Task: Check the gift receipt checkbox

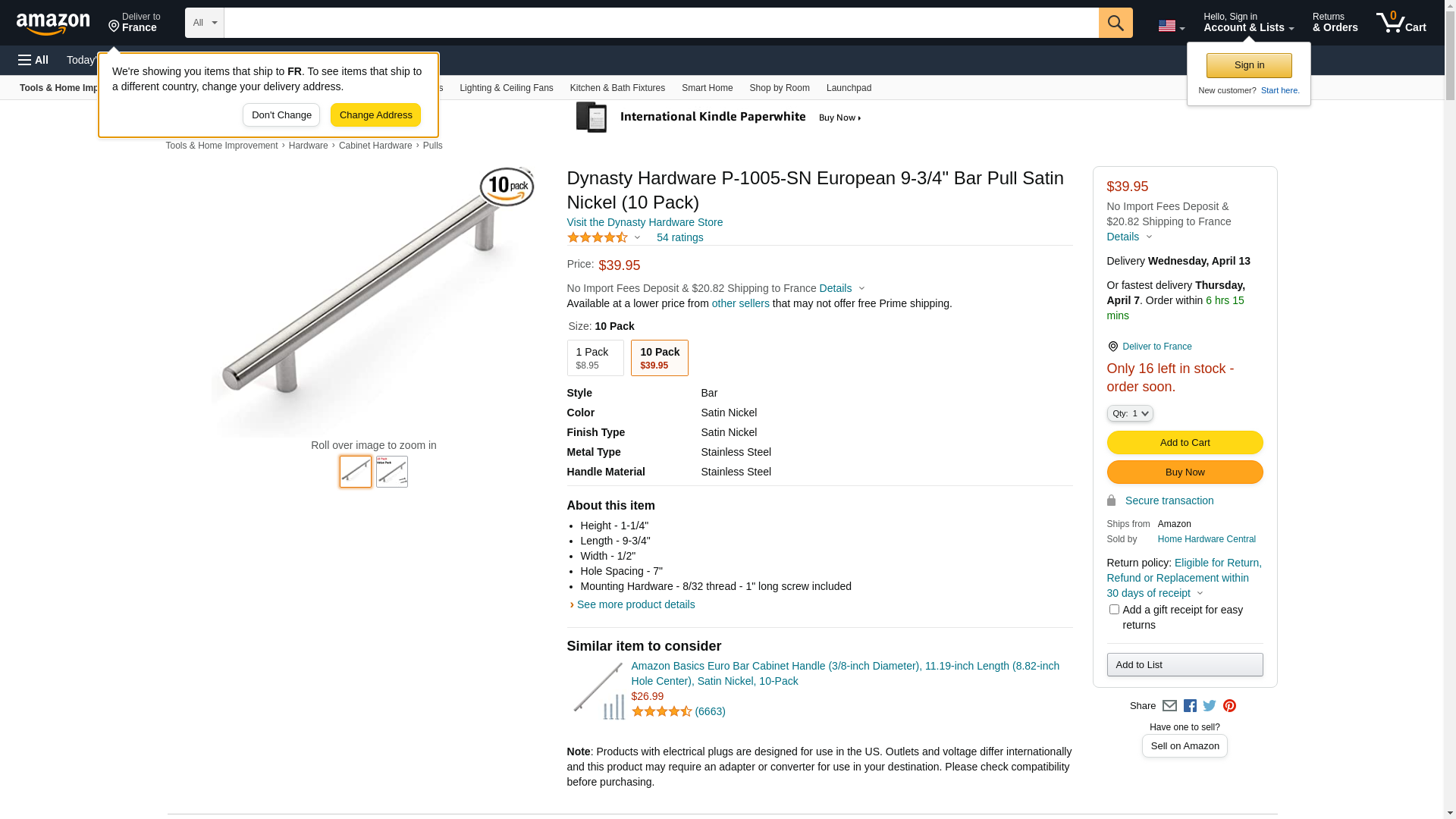Action: click(1114, 610)
